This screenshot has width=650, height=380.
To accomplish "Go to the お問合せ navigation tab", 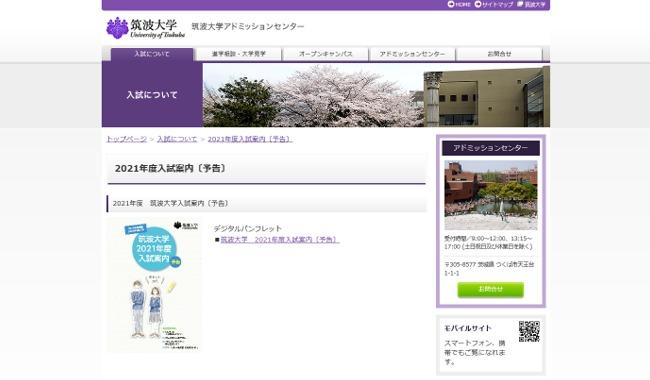I will pyautogui.click(x=499, y=54).
